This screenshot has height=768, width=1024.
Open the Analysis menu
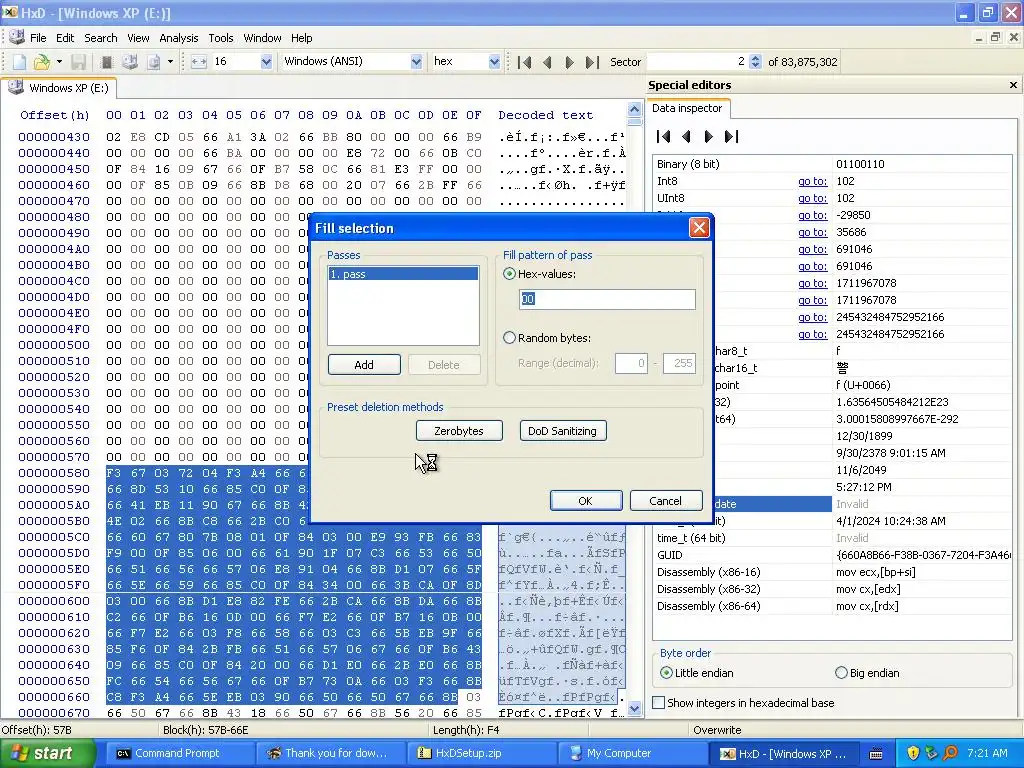coord(178,38)
